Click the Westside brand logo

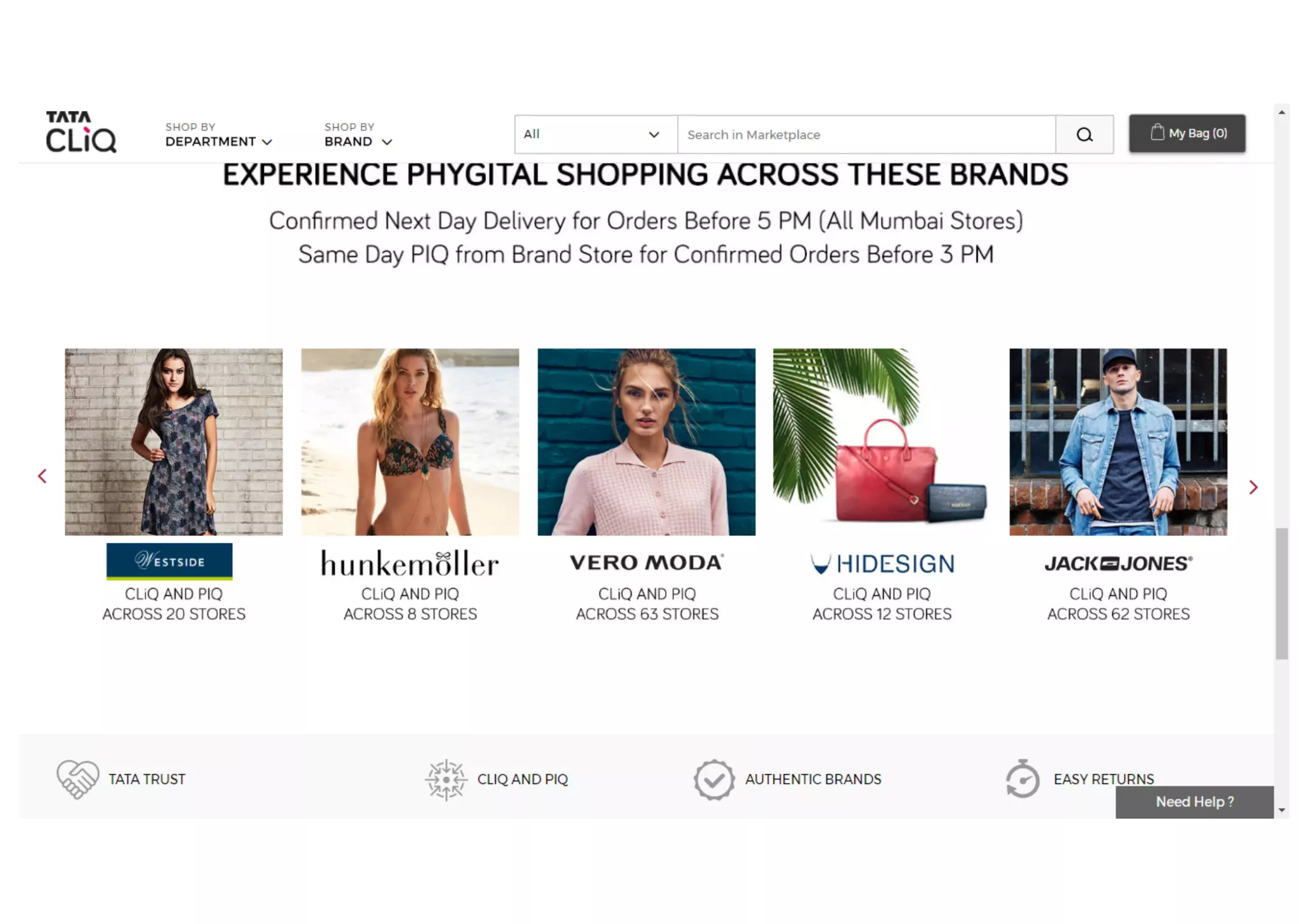(169, 562)
